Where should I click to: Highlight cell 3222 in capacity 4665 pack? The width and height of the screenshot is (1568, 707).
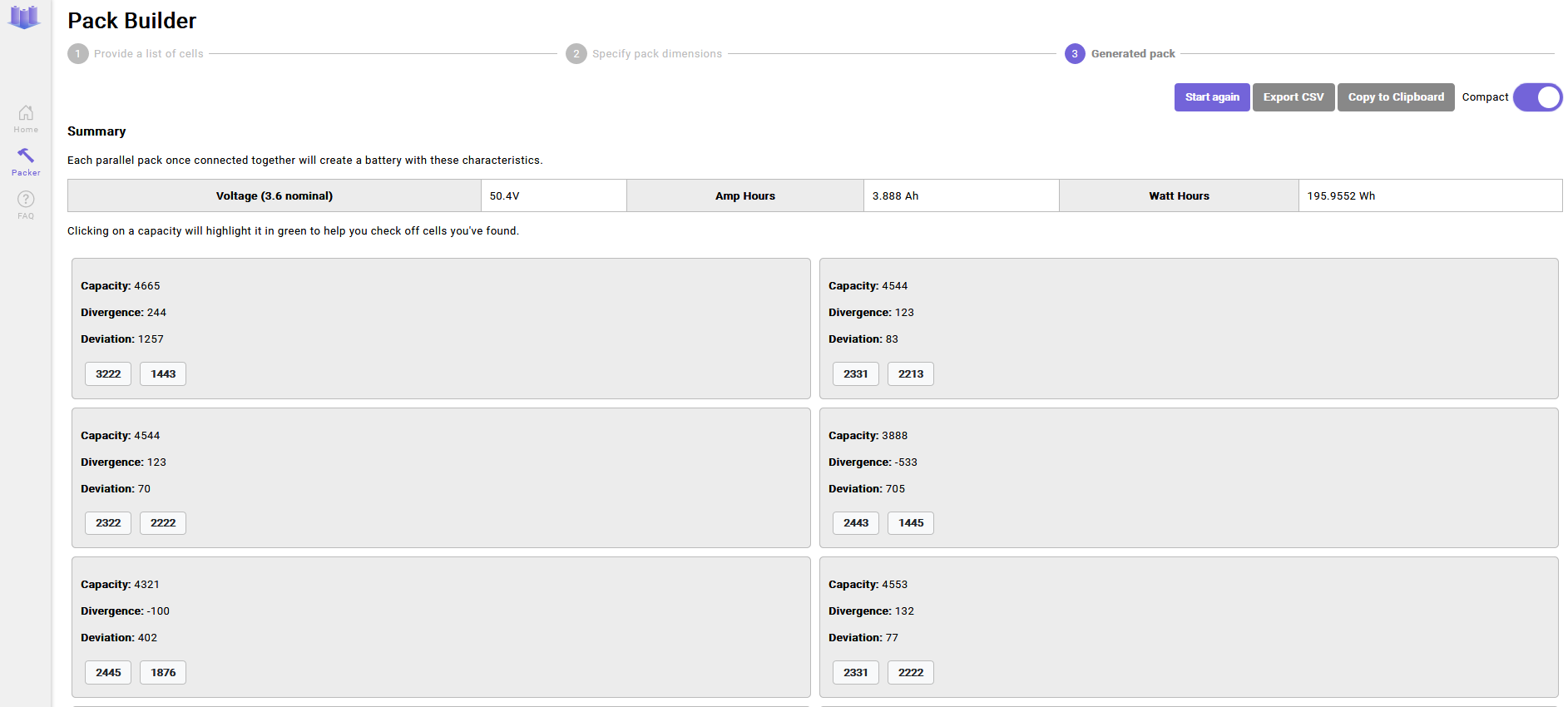(x=108, y=374)
